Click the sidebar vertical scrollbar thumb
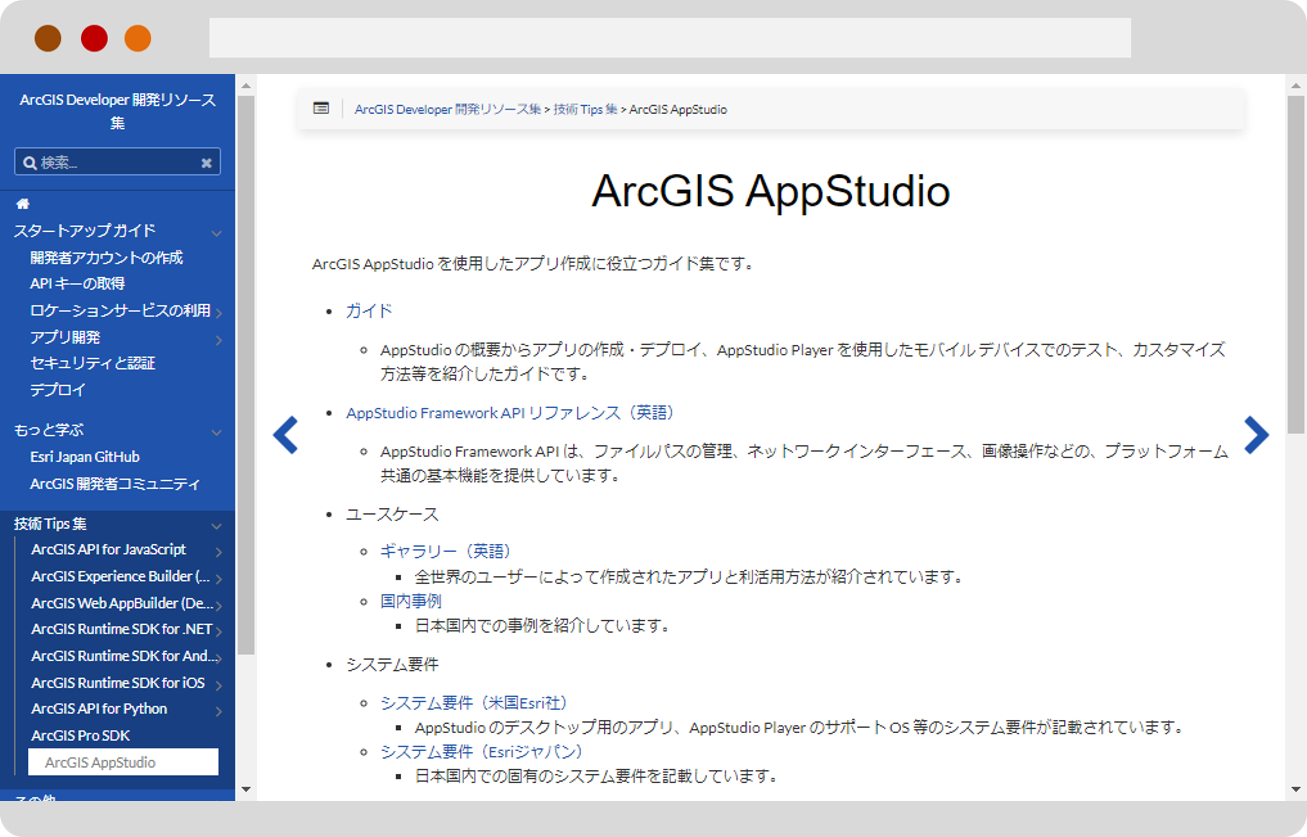This screenshot has height=837, width=1307. 246,375
